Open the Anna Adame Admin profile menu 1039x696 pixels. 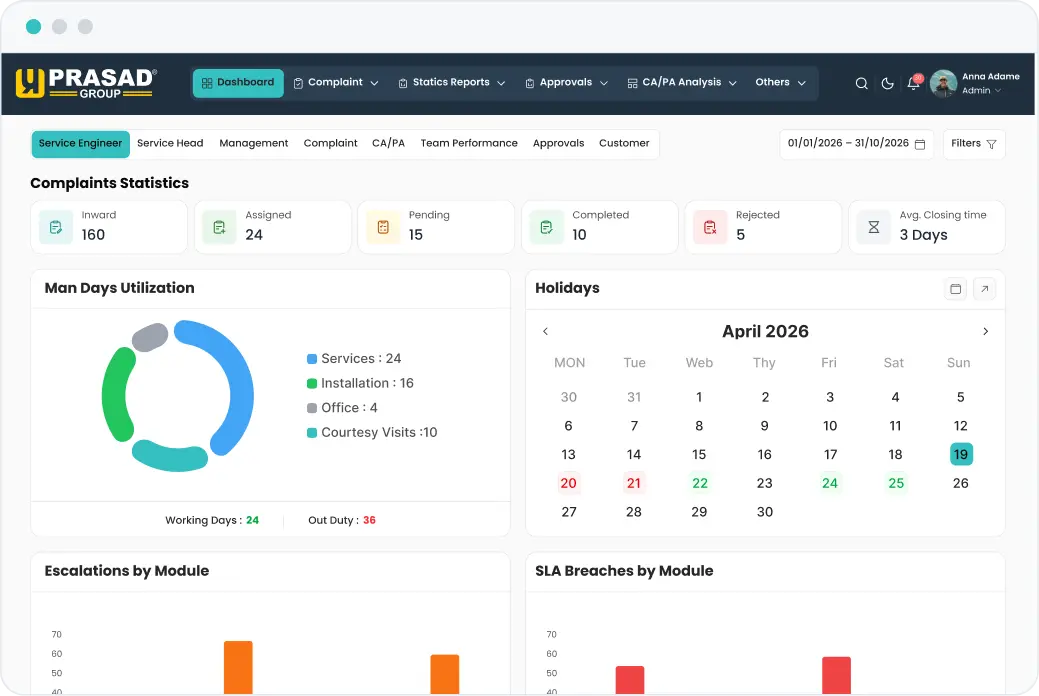[x=975, y=84]
